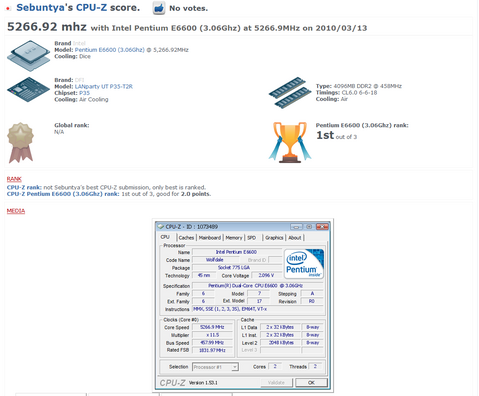479x396 pixels.
Task: Click the Threads count field
Action: [315, 366]
